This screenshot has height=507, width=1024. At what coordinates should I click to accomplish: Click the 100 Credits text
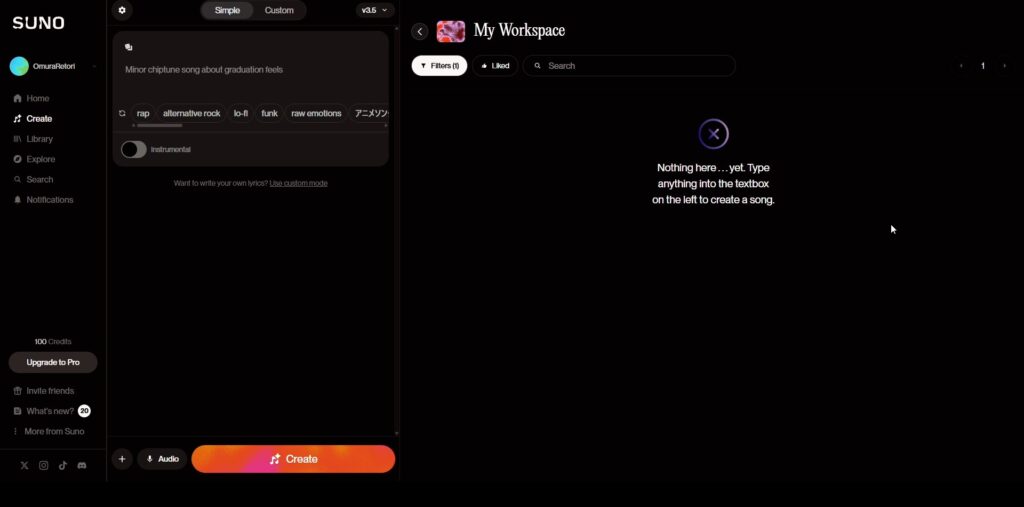click(53, 342)
